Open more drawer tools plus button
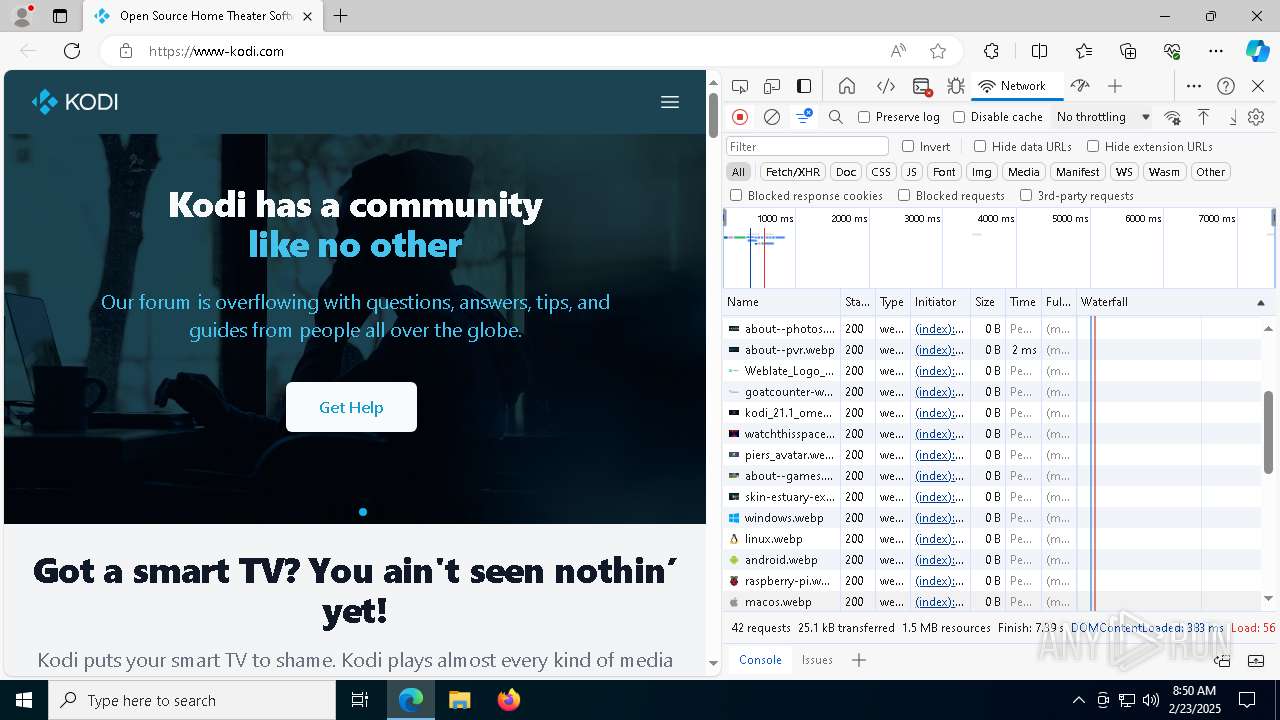1280x720 pixels. coord(859,660)
